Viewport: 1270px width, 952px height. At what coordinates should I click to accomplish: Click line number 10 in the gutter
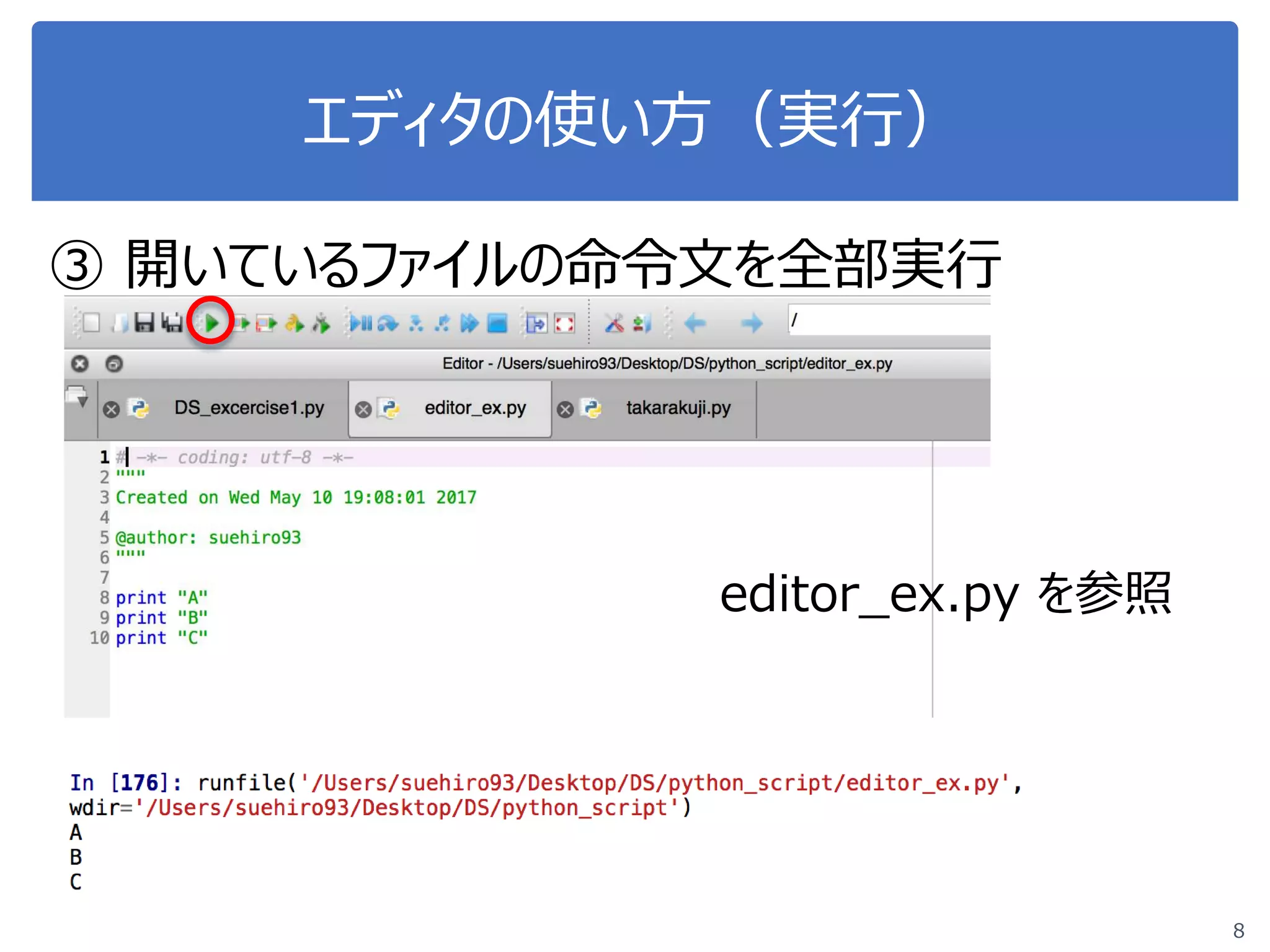click(99, 638)
